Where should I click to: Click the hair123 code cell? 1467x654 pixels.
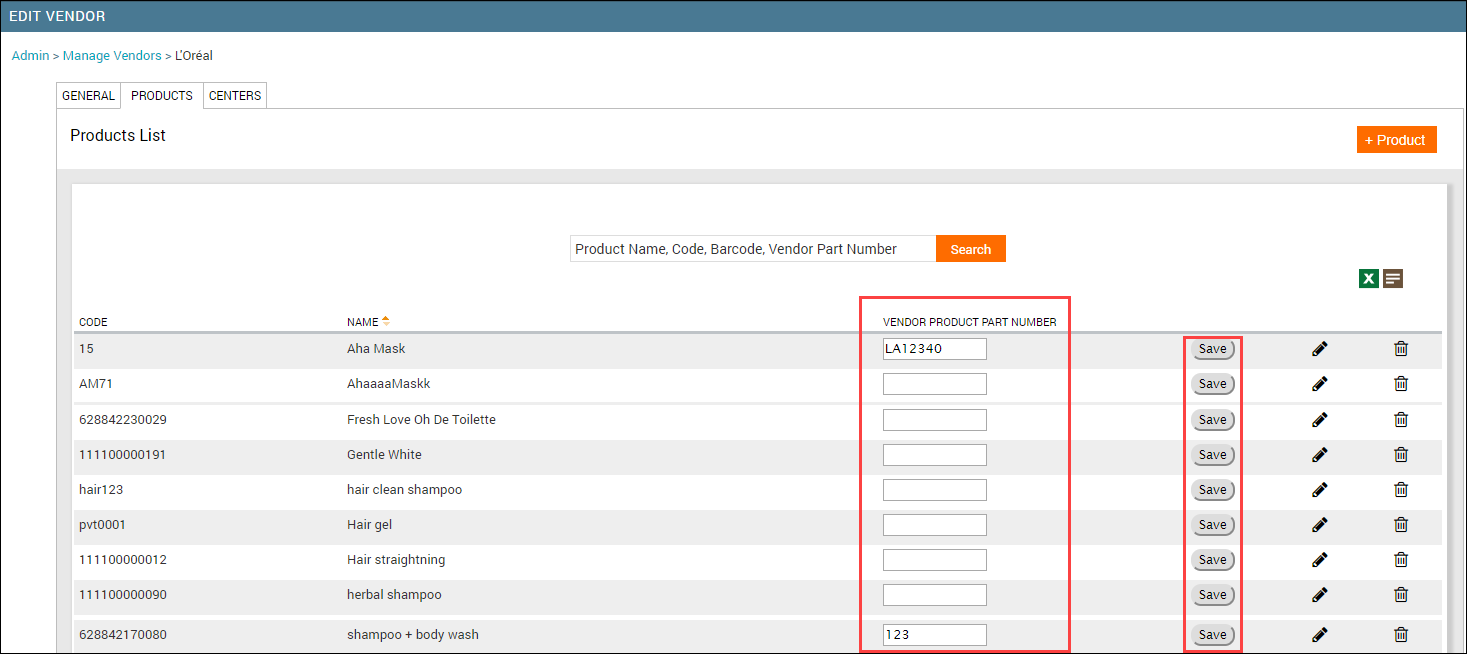click(x=101, y=489)
